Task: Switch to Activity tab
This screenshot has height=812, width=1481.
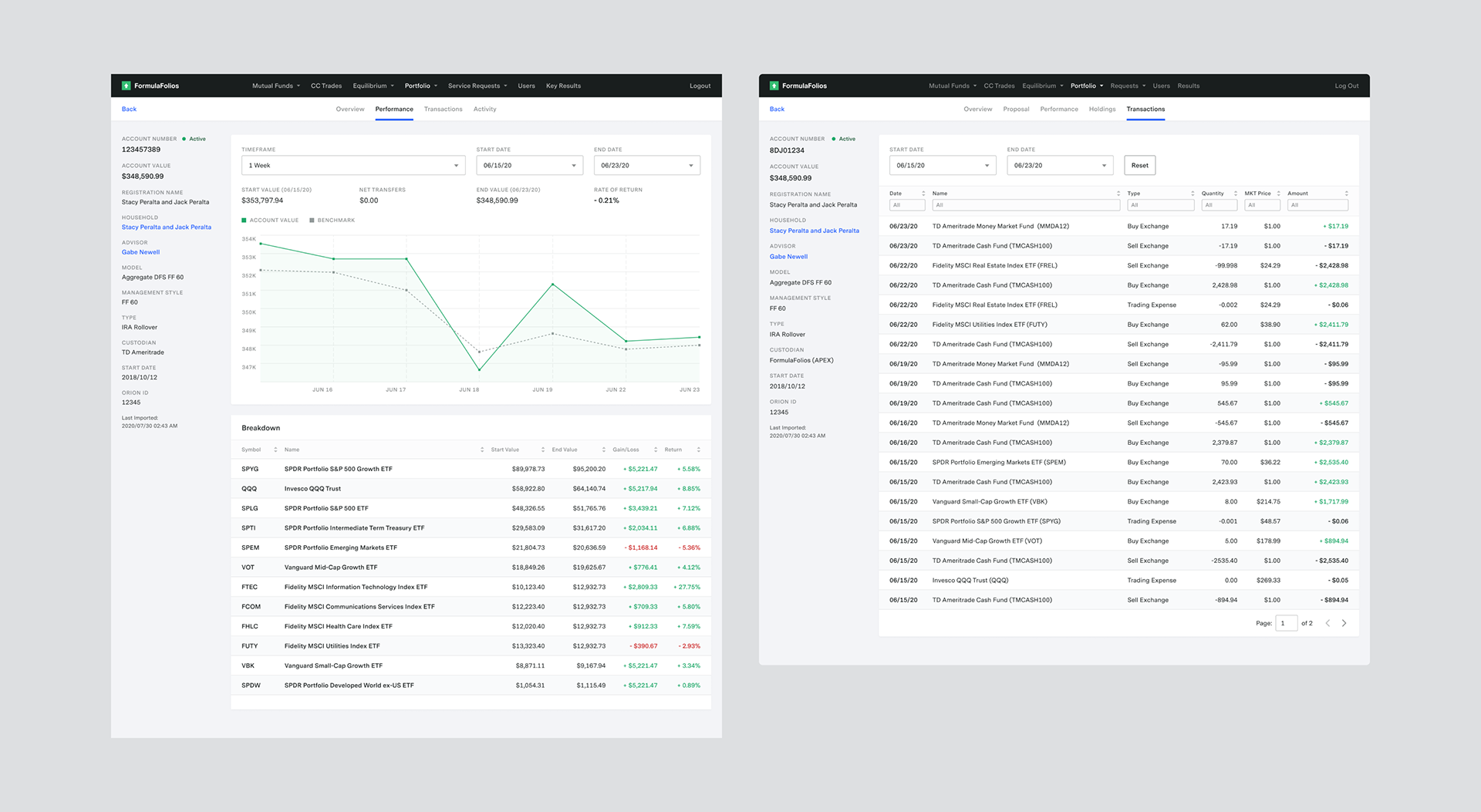Action: (484, 110)
